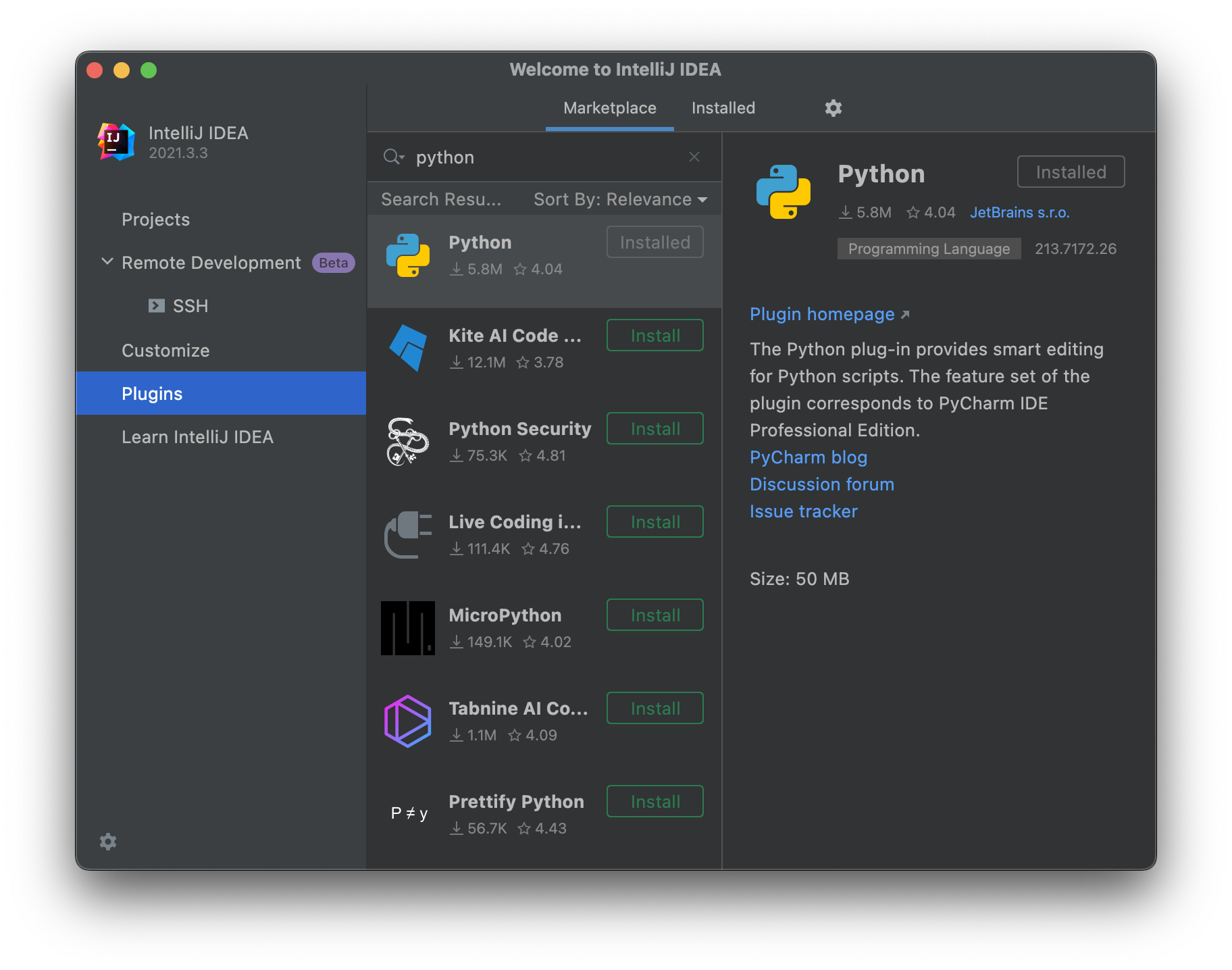Click the IntelliJ IDEA logo icon
The height and width of the screenshot is (970, 1232).
pyautogui.click(x=116, y=141)
